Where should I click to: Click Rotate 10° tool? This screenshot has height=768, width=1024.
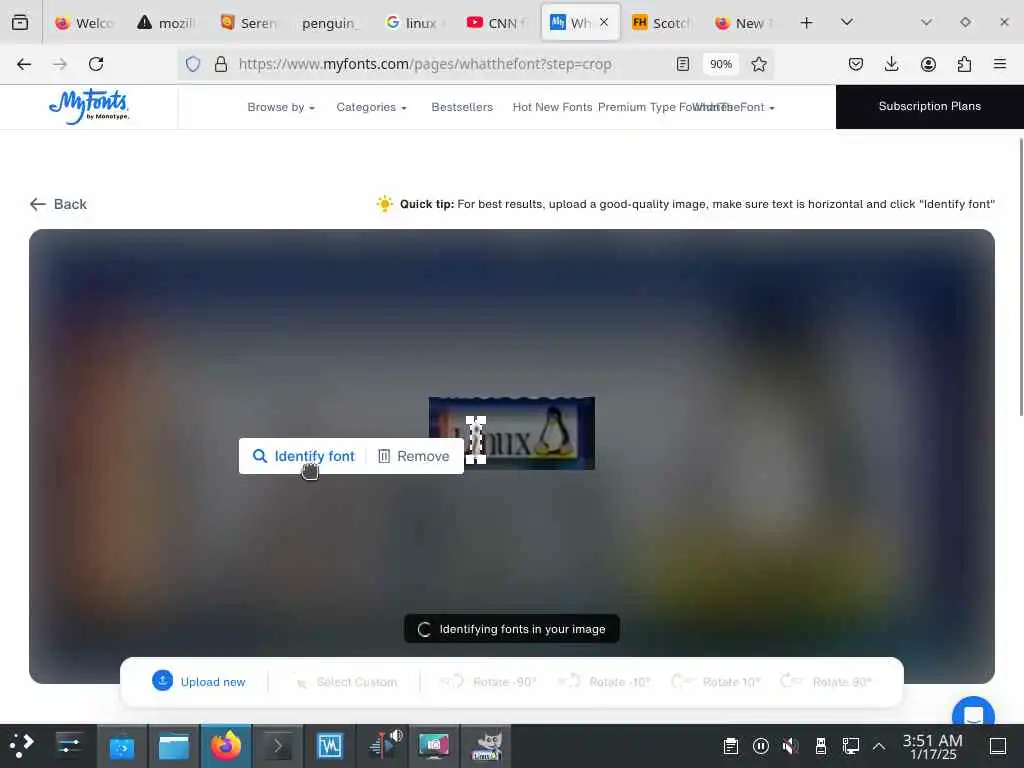[716, 682]
